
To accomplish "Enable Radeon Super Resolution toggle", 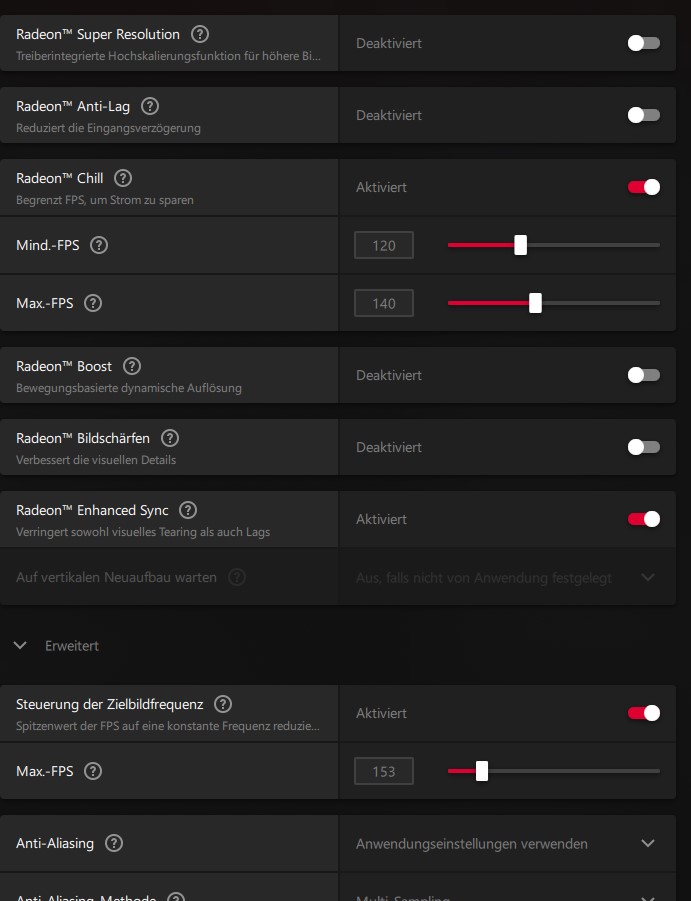I will point(643,43).
